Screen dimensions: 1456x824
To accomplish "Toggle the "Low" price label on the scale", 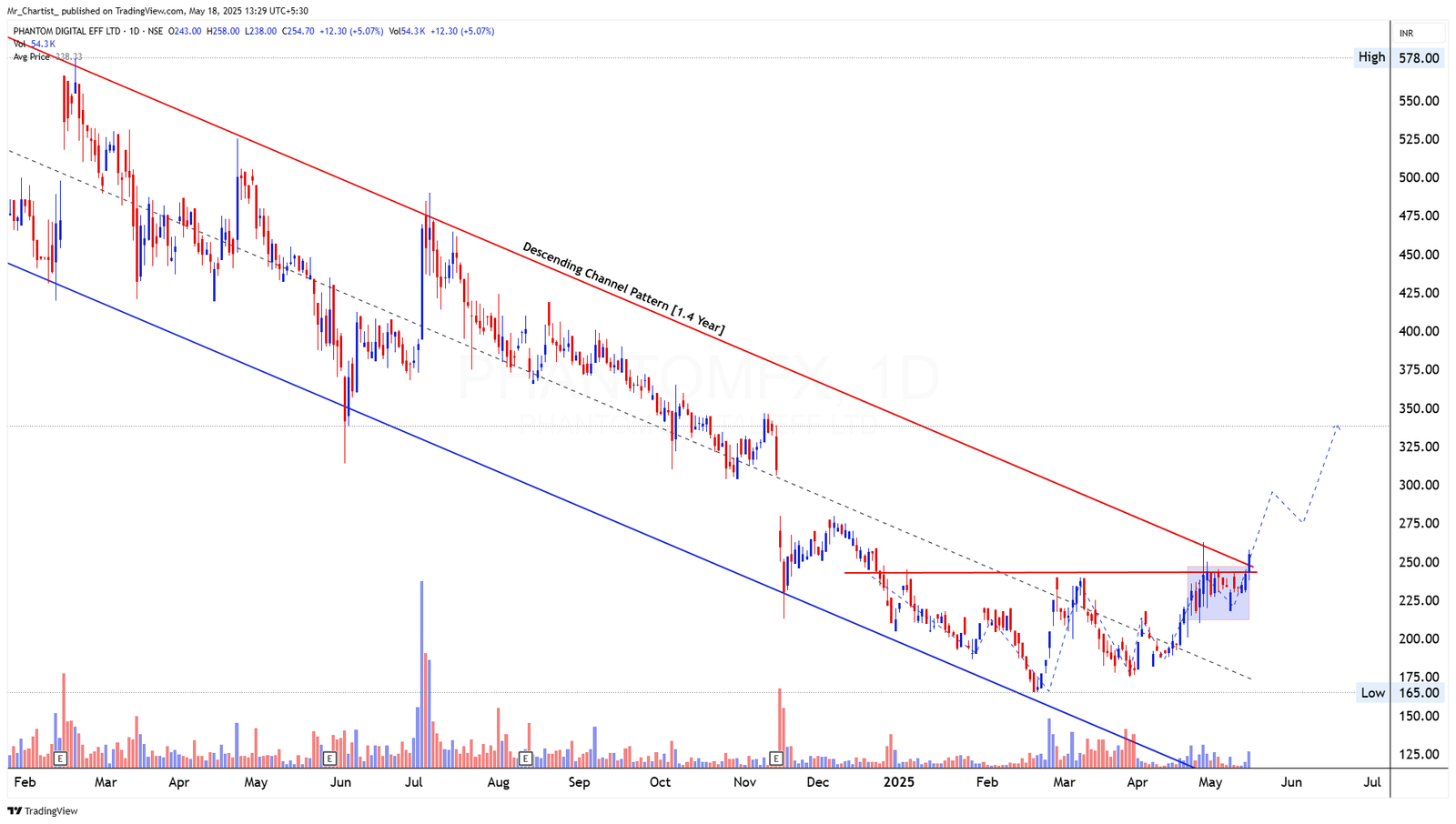I will tap(1370, 693).
